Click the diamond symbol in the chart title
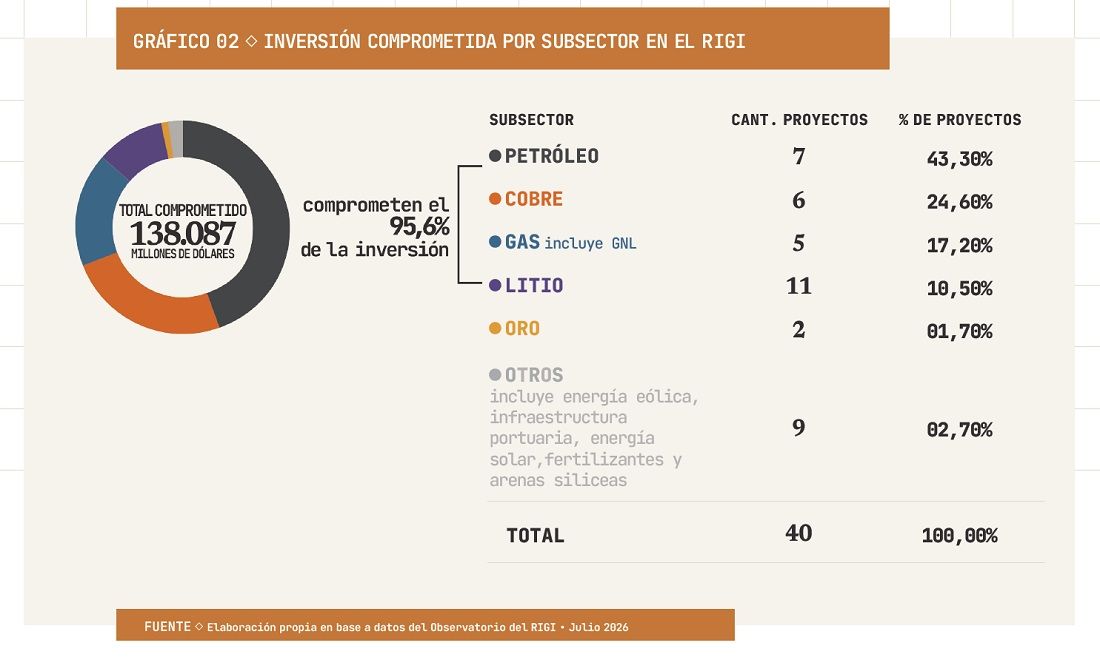Screen dimensions: 1100x657 251,41
